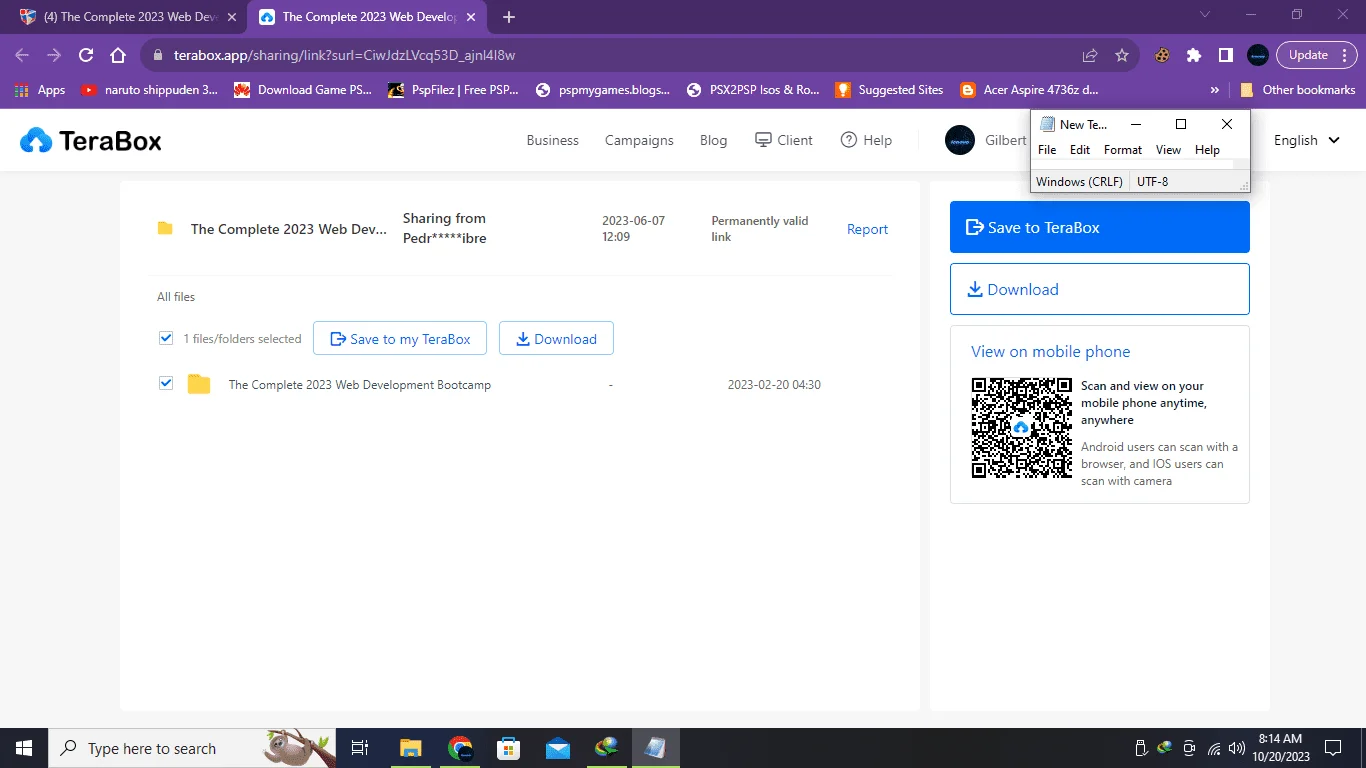Click the large Download button on right
Viewport: 1366px width, 768px height.
1100,289
